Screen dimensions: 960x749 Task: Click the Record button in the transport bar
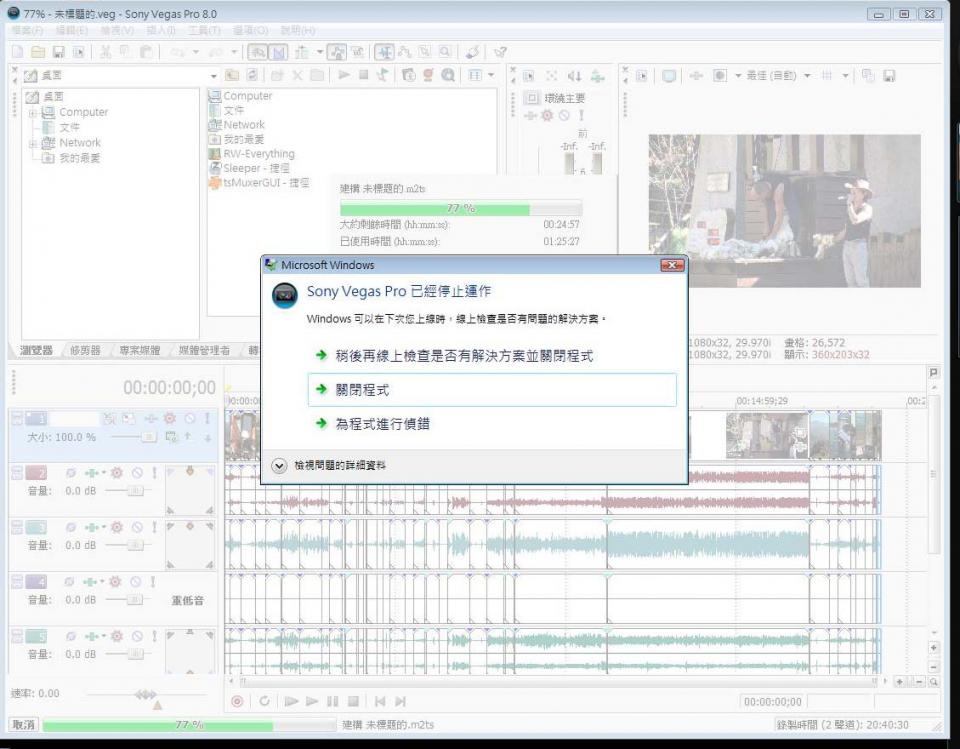click(237, 700)
